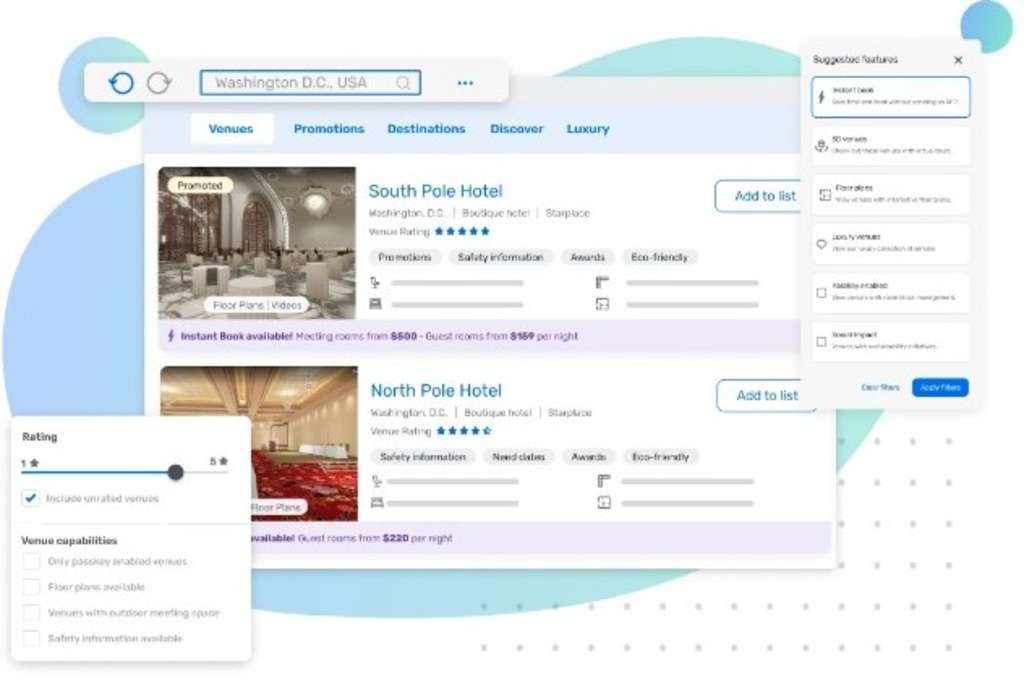Open the three-dot more options menu
The width and height of the screenshot is (1024, 682).
[465, 83]
